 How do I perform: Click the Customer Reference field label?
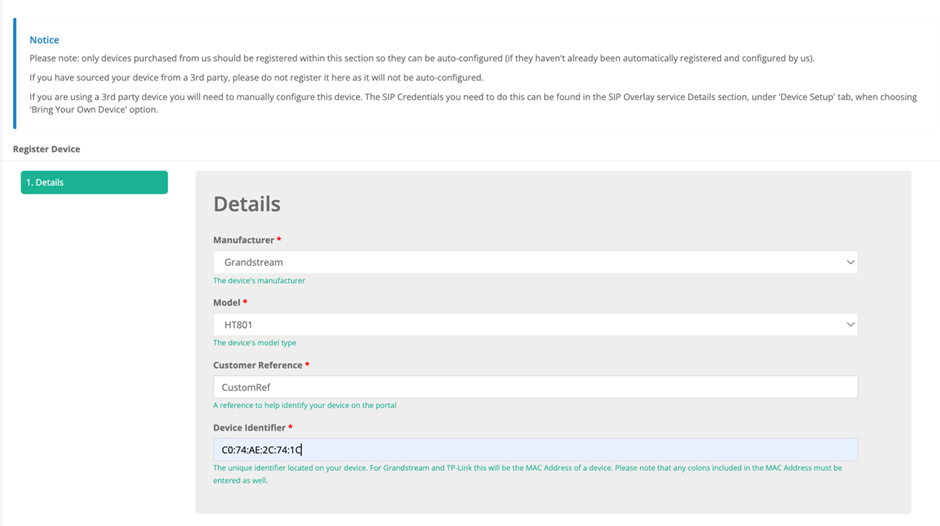click(258, 365)
